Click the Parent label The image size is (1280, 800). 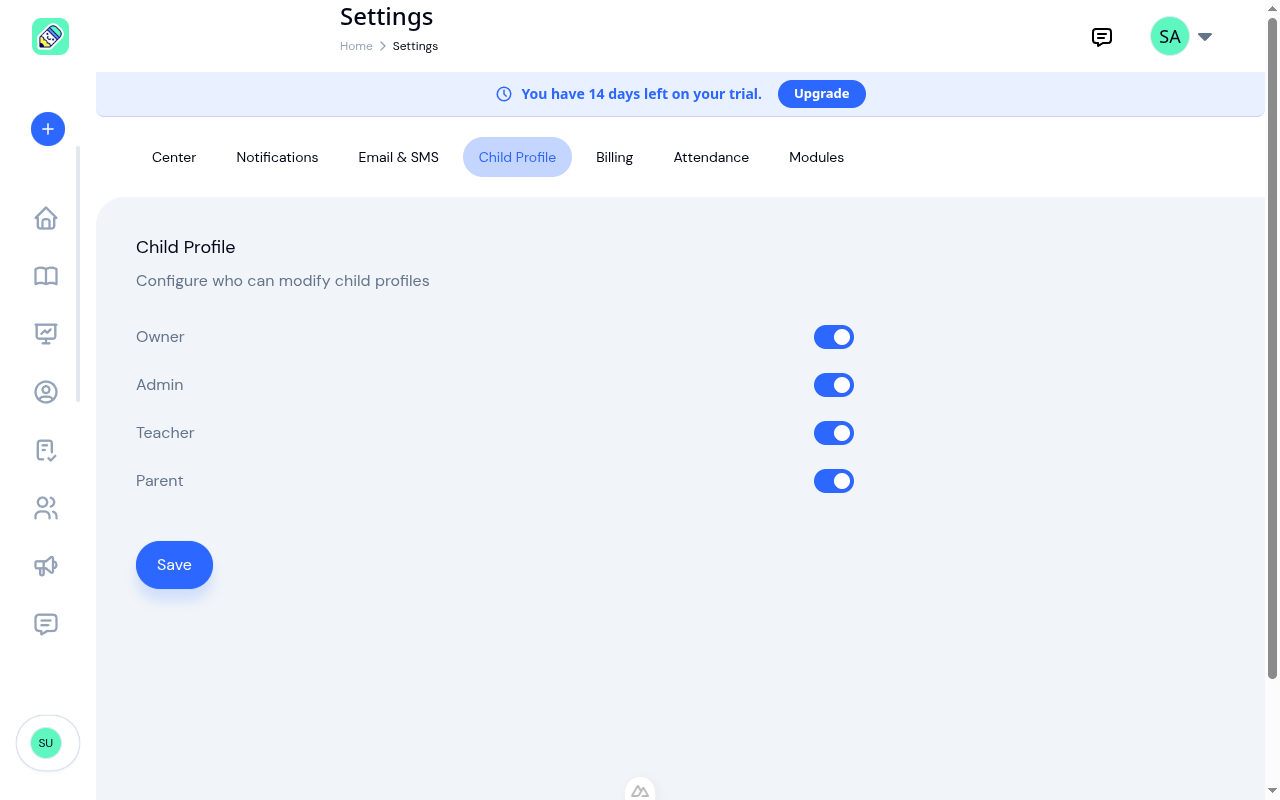(x=160, y=481)
